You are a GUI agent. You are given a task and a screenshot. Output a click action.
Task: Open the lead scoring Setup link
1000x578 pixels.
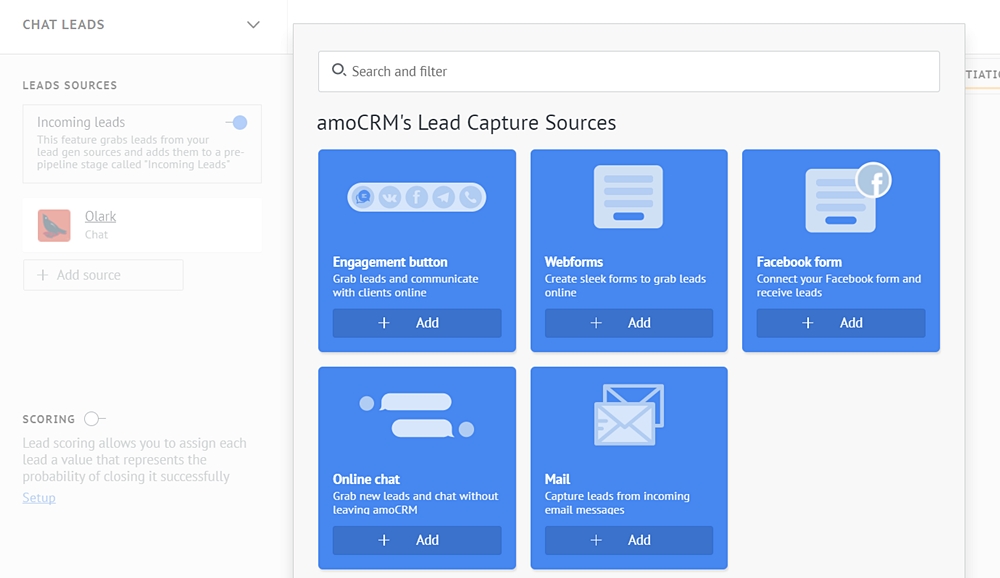39,498
